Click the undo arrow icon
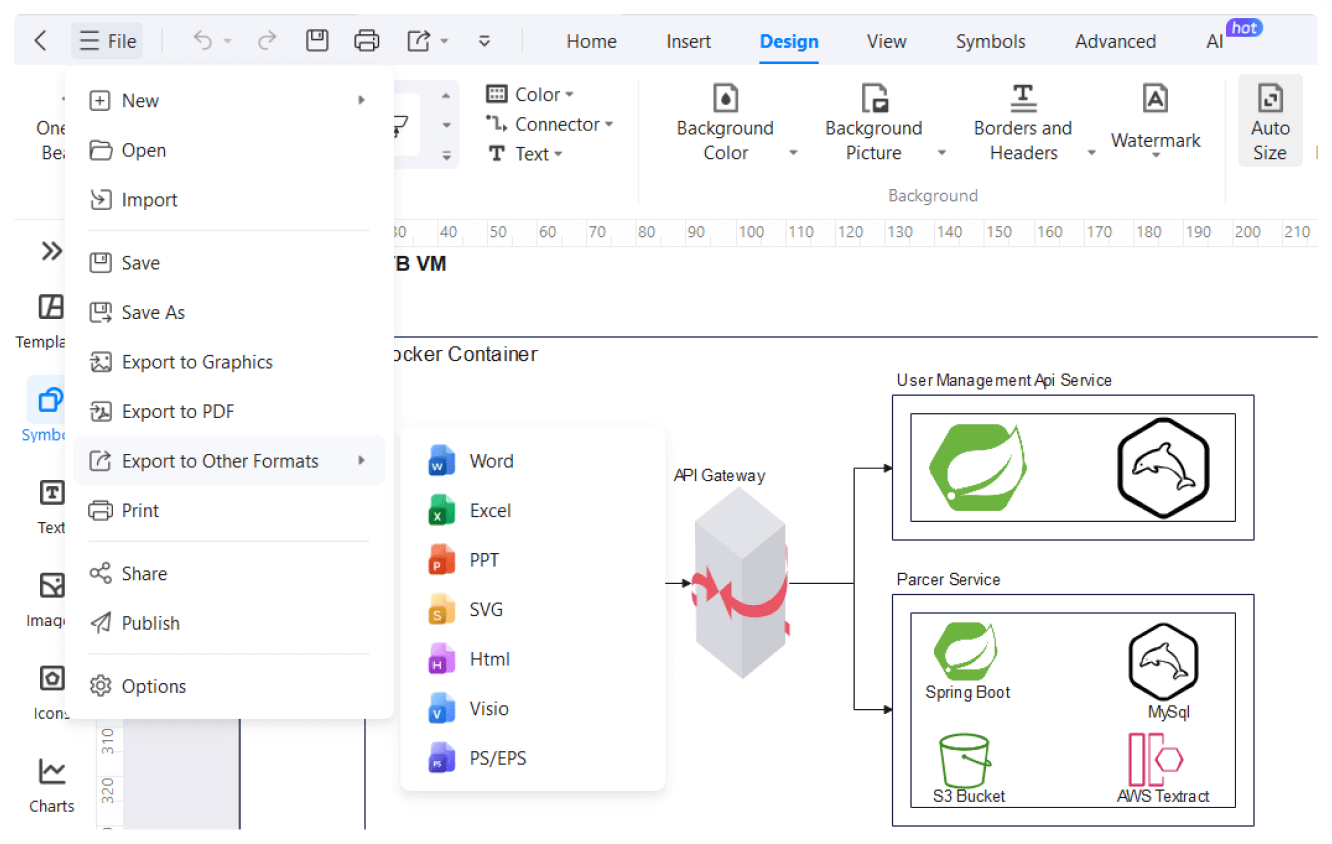Image resolution: width=1332 pixels, height=844 pixels. click(203, 41)
